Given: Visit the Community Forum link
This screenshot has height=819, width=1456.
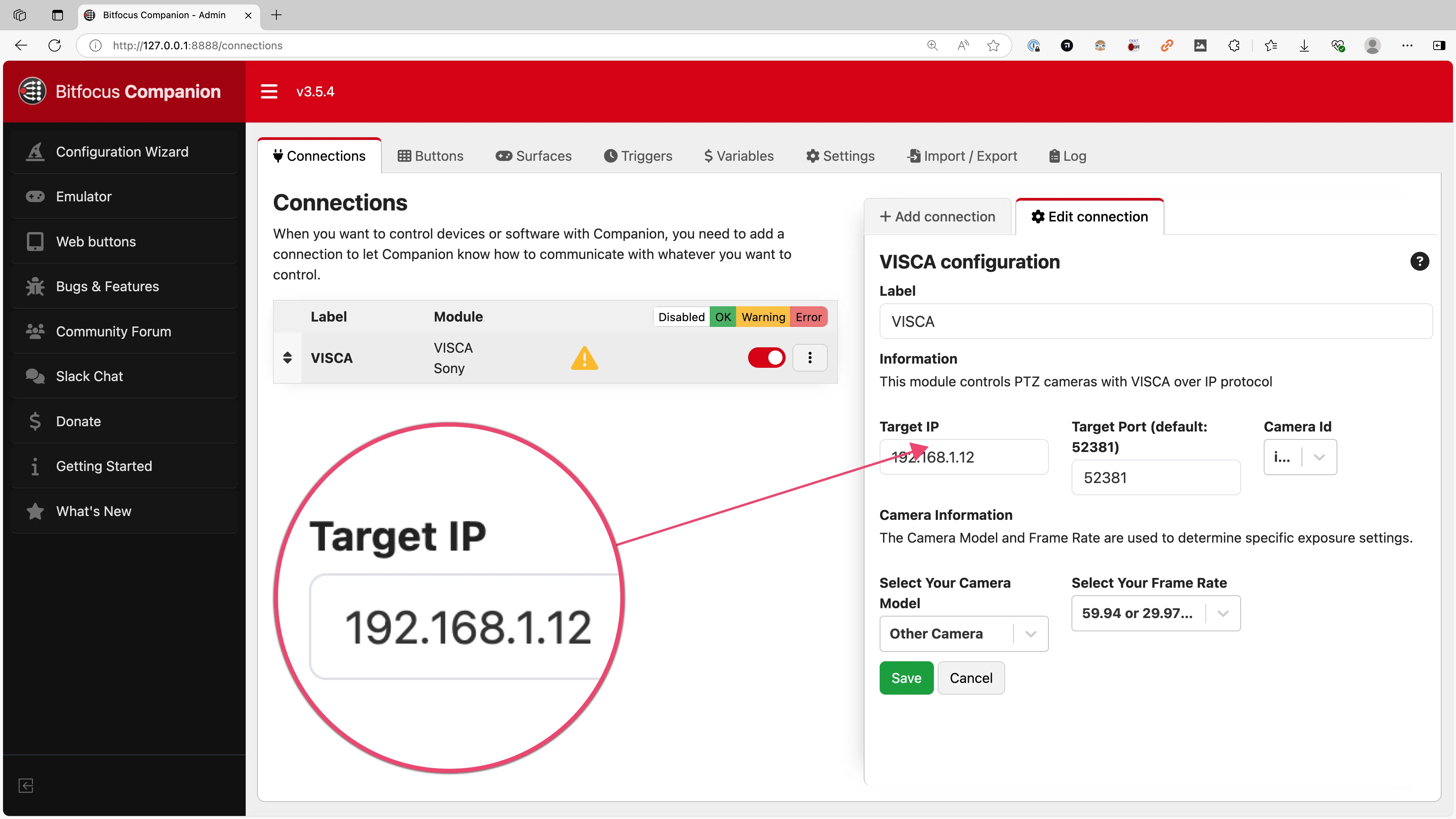Looking at the screenshot, I should pos(124,332).
